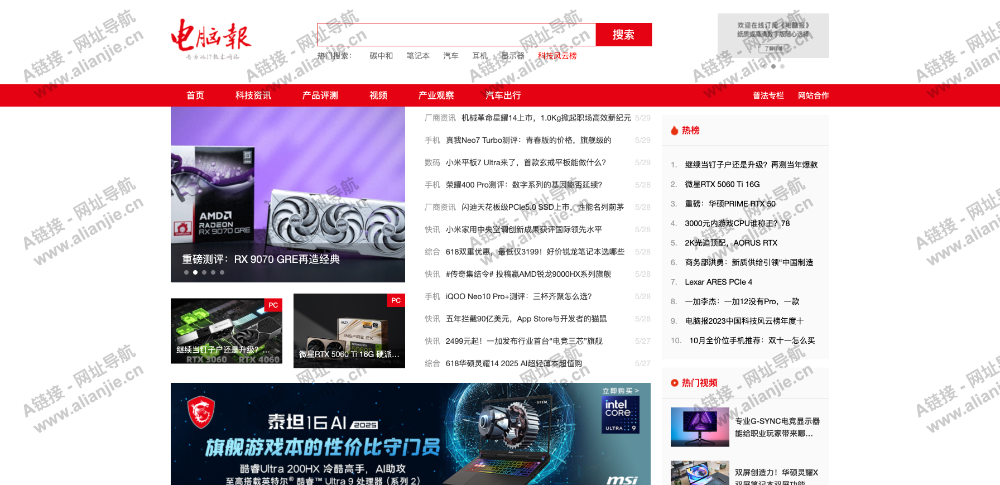Image resolution: width=1000 pixels, height=485 pixels.
Task: Click the PC badge on the 微星RTX 5060 Ti thumbnail
Action: tap(395, 300)
